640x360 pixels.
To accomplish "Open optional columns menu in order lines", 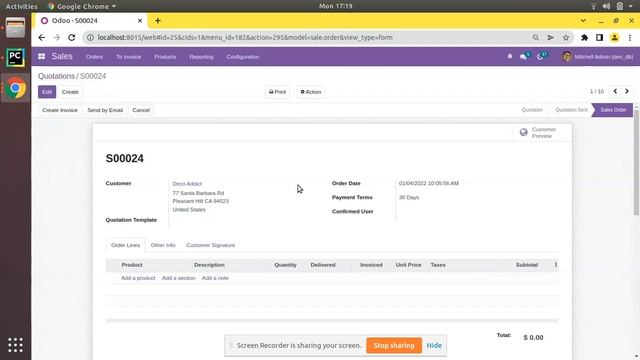I will tap(556, 265).
